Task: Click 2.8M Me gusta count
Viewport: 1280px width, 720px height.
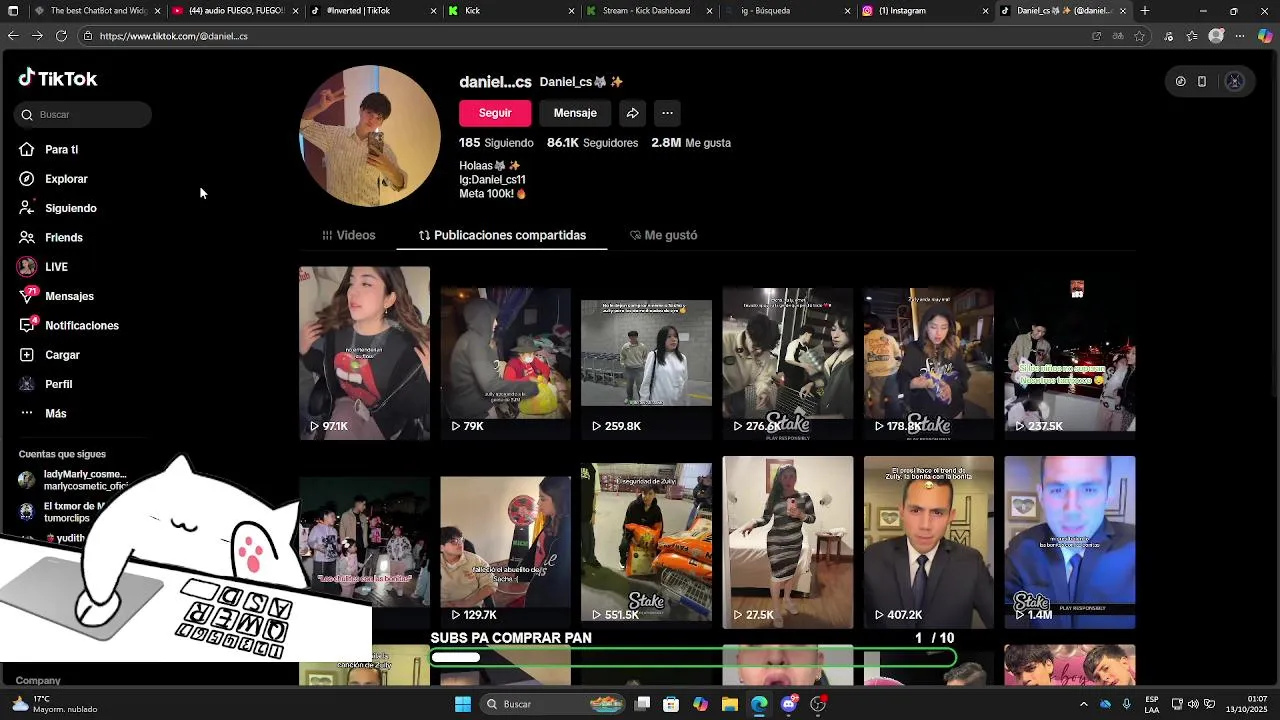Action: tap(691, 143)
